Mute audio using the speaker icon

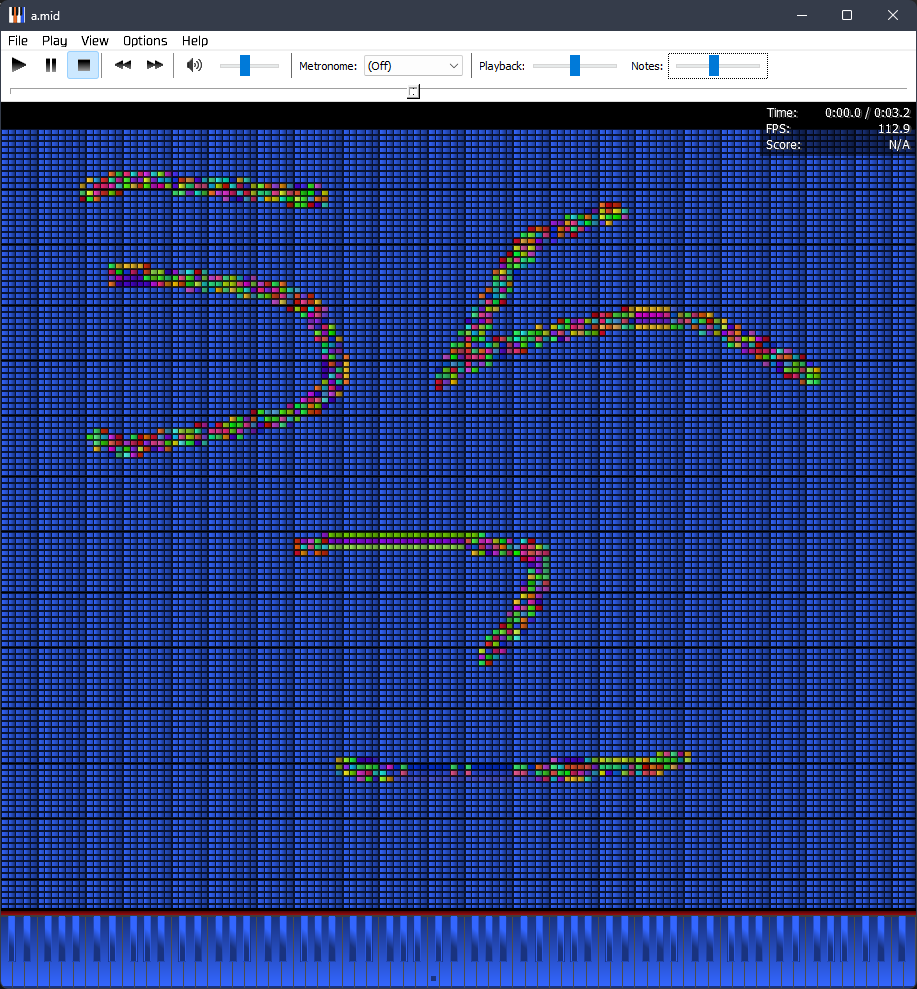pos(194,65)
